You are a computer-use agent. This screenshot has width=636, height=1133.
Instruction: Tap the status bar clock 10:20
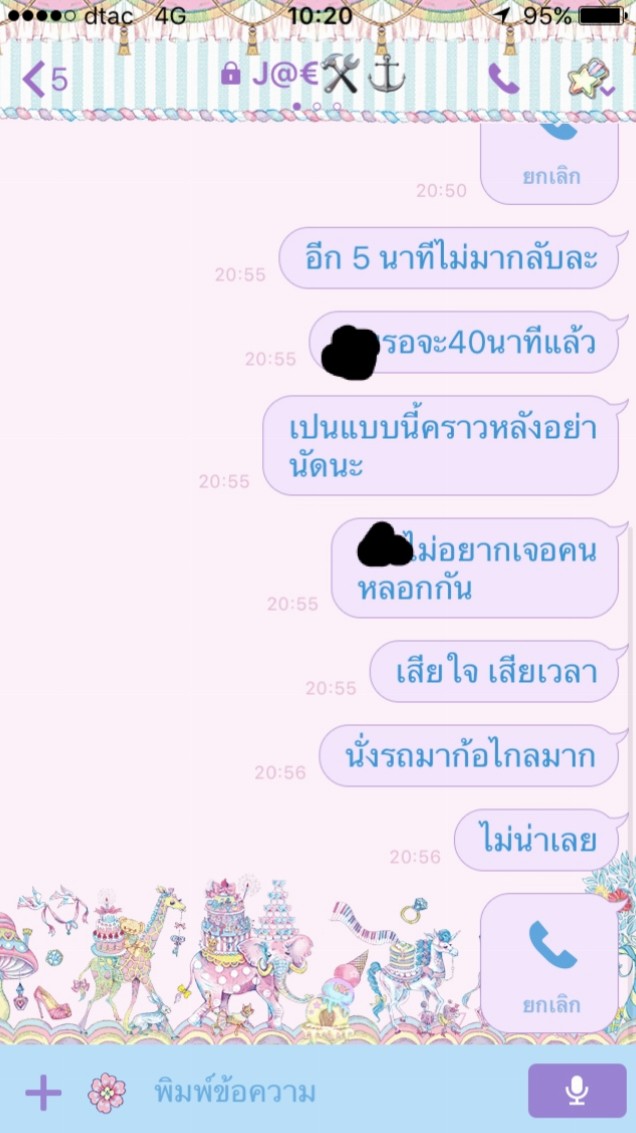pyautogui.click(x=319, y=14)
